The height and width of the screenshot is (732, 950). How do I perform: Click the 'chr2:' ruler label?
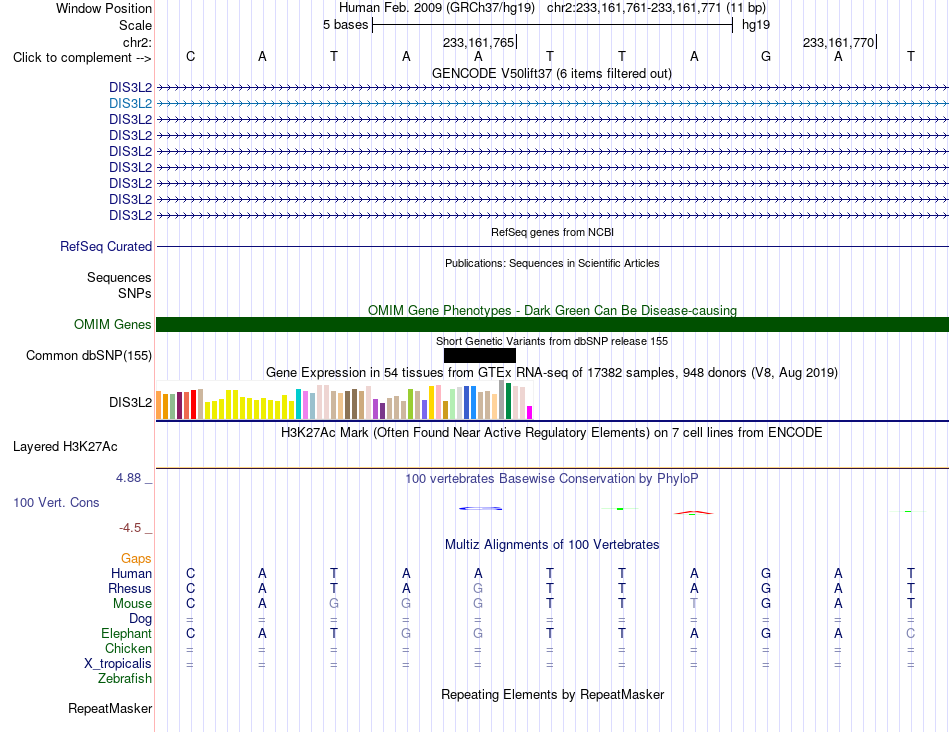tap(137, 42)
